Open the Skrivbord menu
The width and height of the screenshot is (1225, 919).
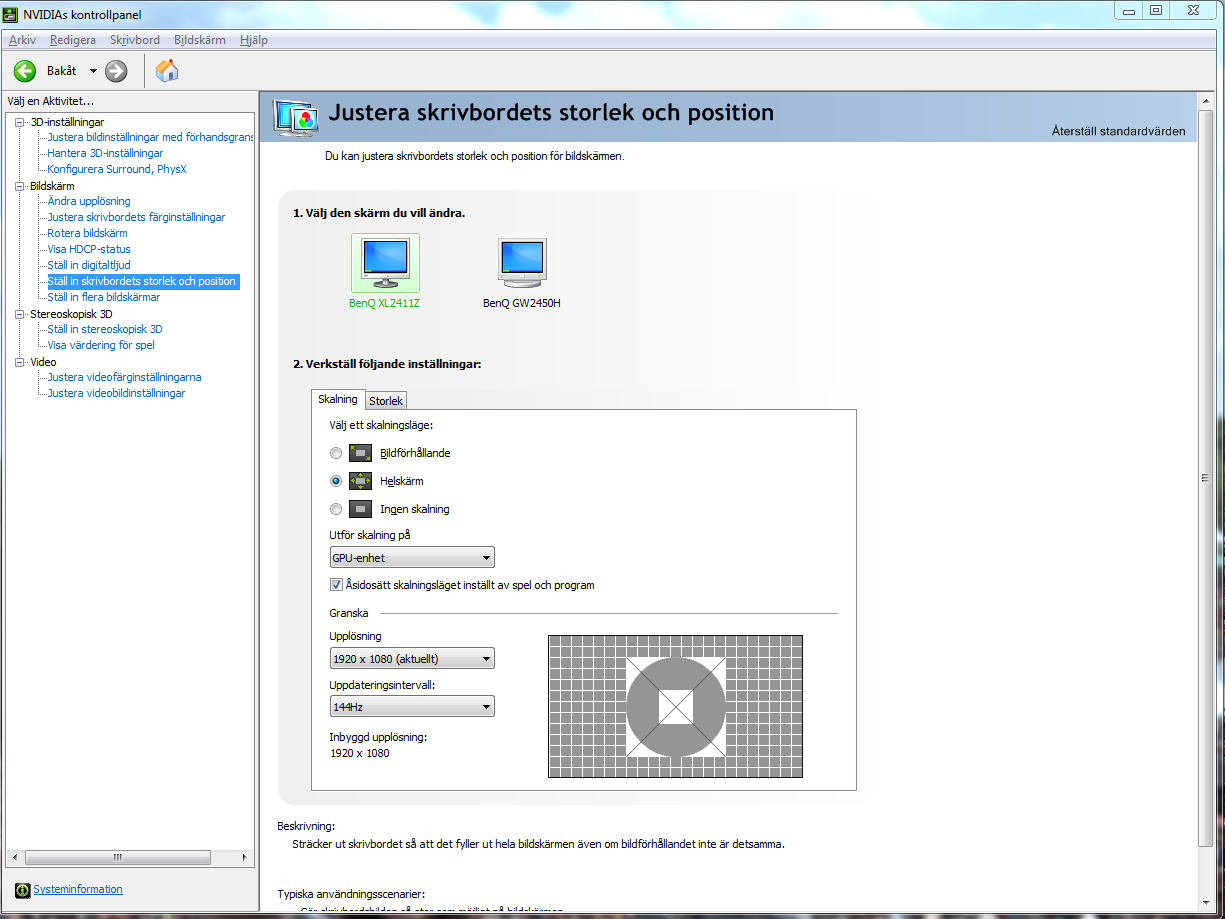click(135, 40)
